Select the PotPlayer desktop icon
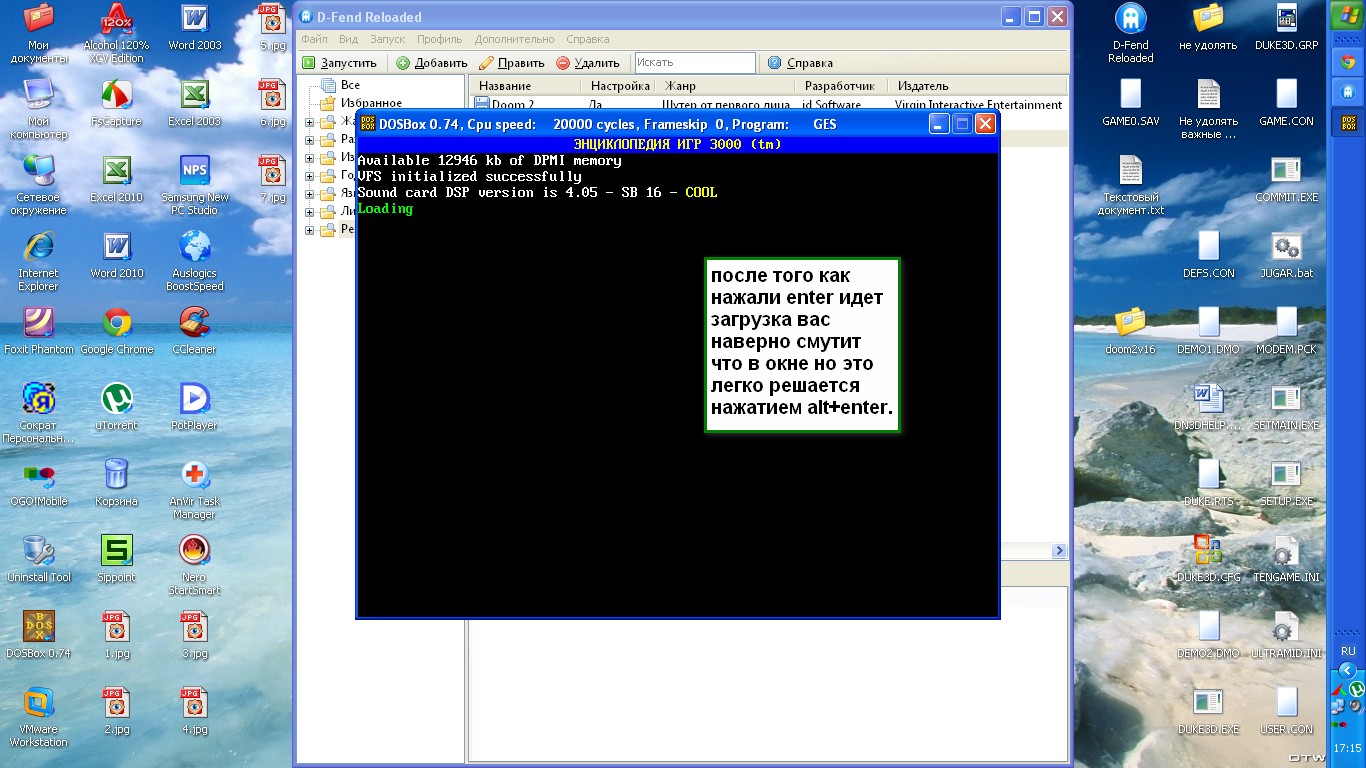The image size is (1366, 768). (x=195, y=408)
